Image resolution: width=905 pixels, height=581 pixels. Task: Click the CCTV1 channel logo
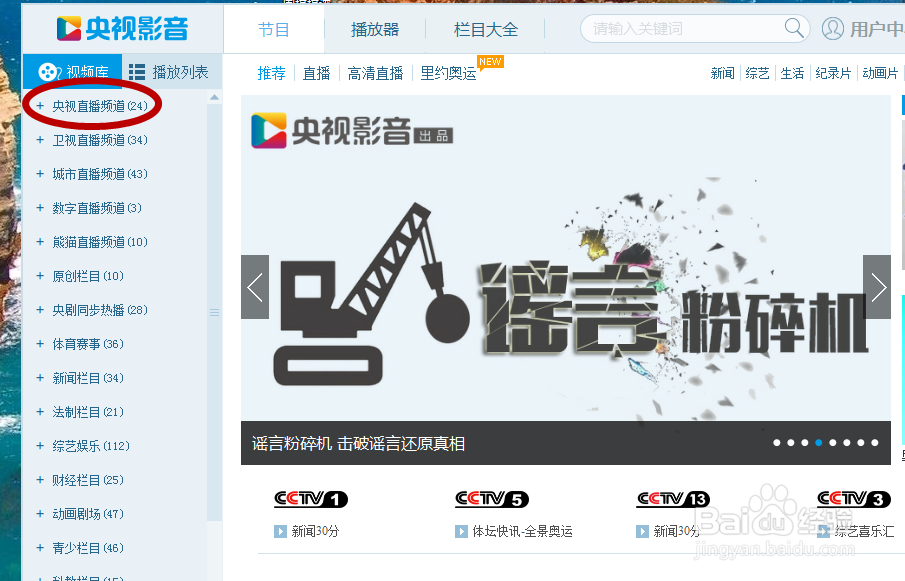point(311,498)
